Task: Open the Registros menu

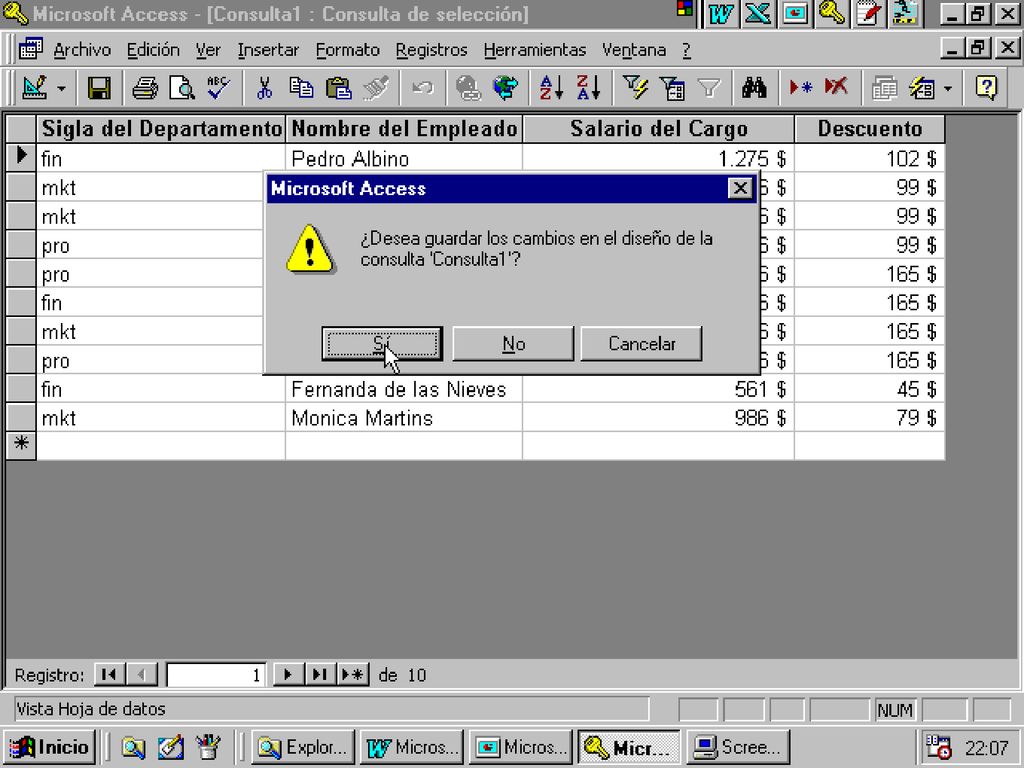Action: pyautogui.click(x=431, y=50)
